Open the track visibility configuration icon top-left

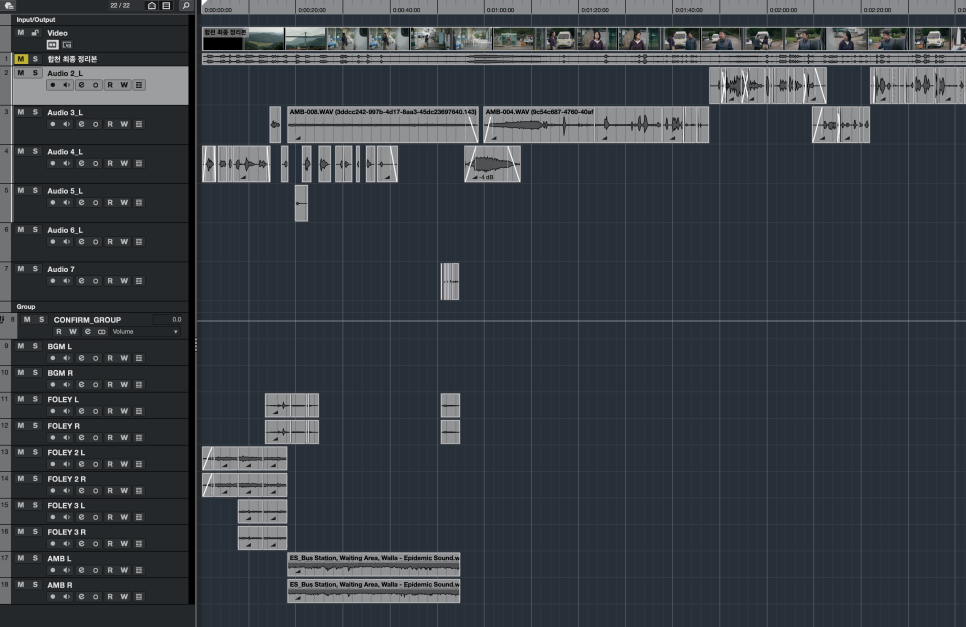(9, 6)
